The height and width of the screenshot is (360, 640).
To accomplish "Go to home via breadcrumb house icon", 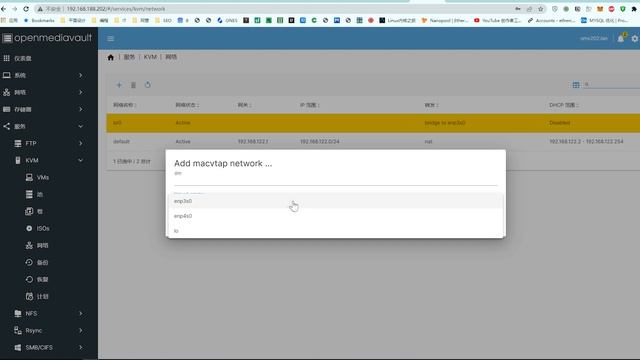I will point(111,57).
